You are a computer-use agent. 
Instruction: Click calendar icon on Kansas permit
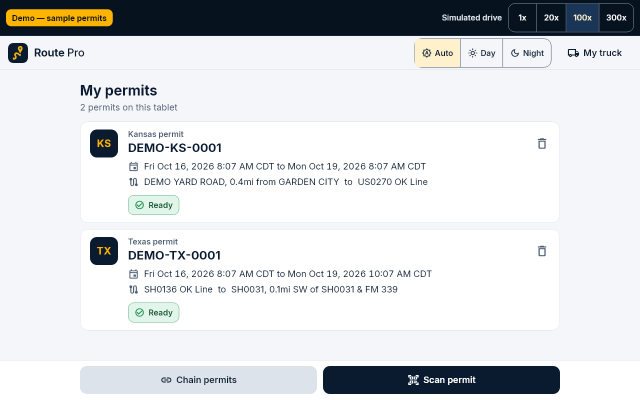point(133,167)
